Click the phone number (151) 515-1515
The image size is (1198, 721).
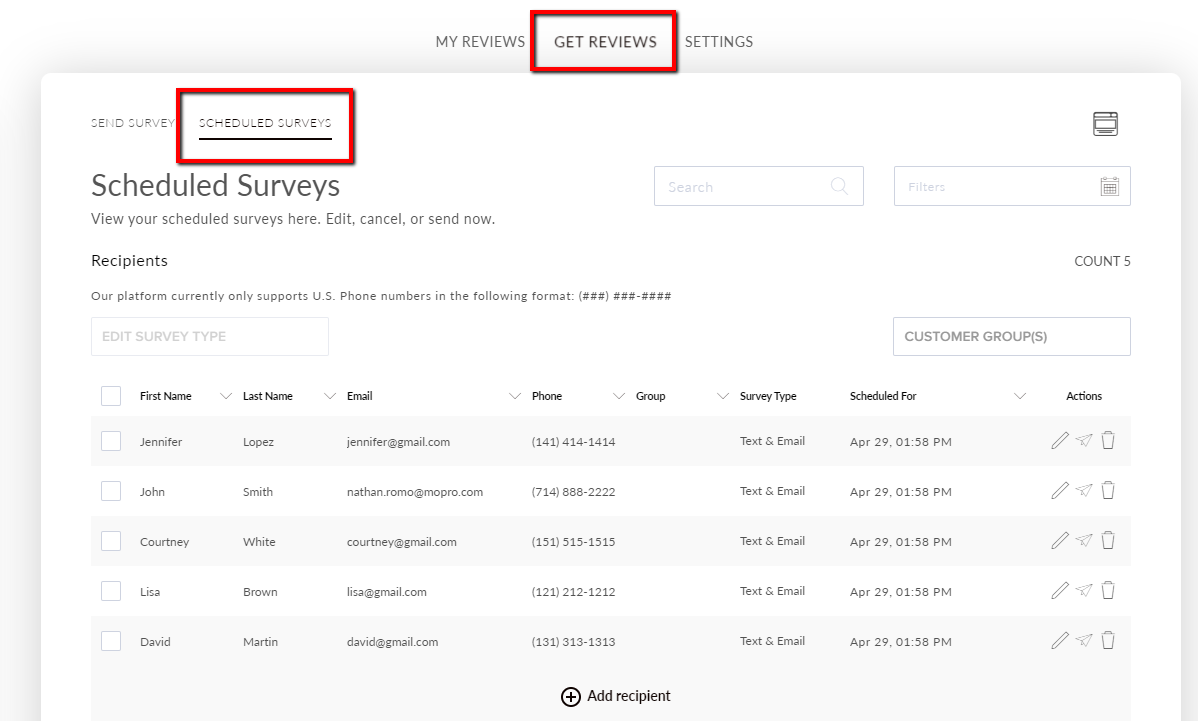[x=573, y=542]
